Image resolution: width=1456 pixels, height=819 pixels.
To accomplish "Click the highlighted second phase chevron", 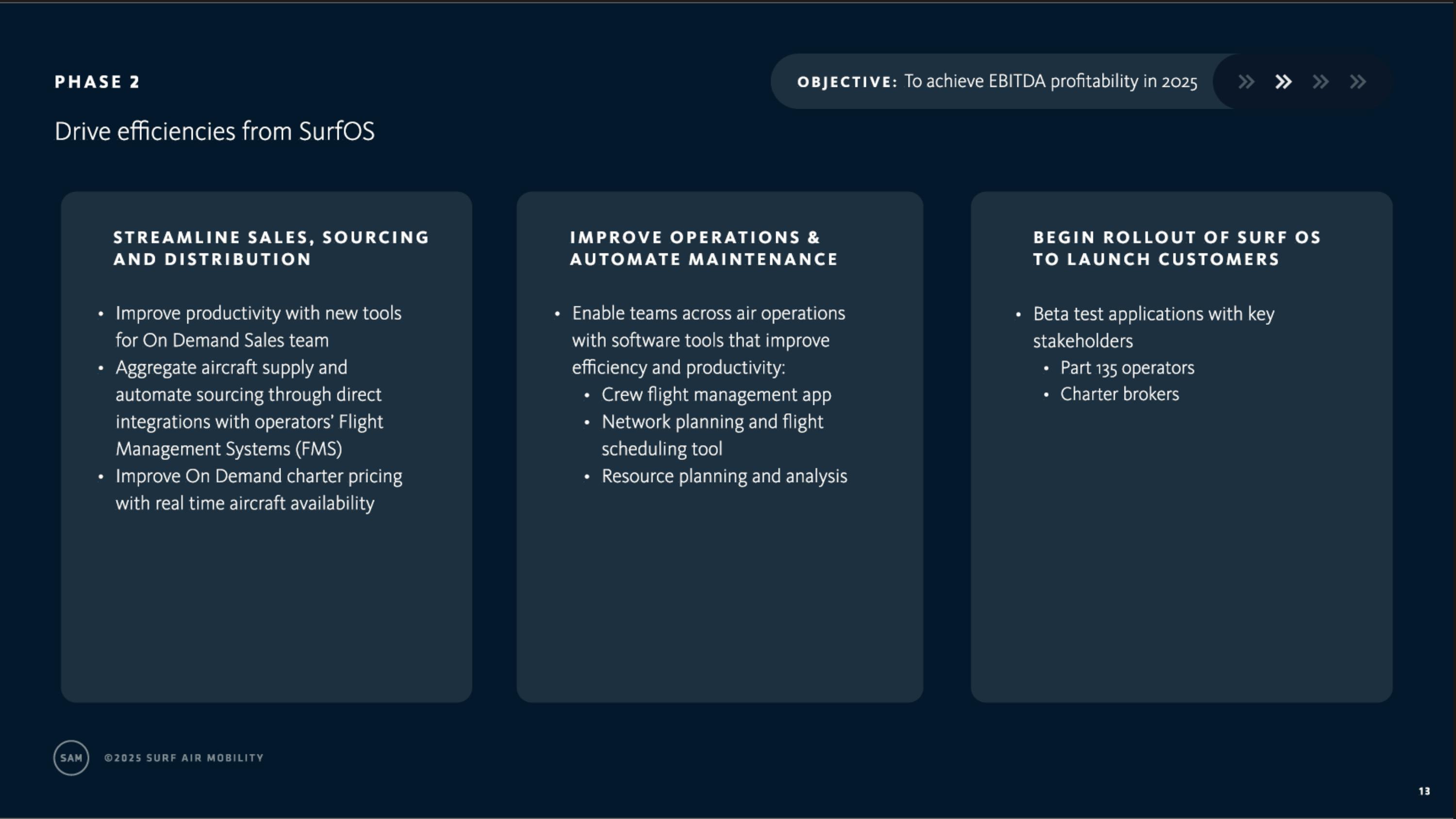I will coord(1283,82).
